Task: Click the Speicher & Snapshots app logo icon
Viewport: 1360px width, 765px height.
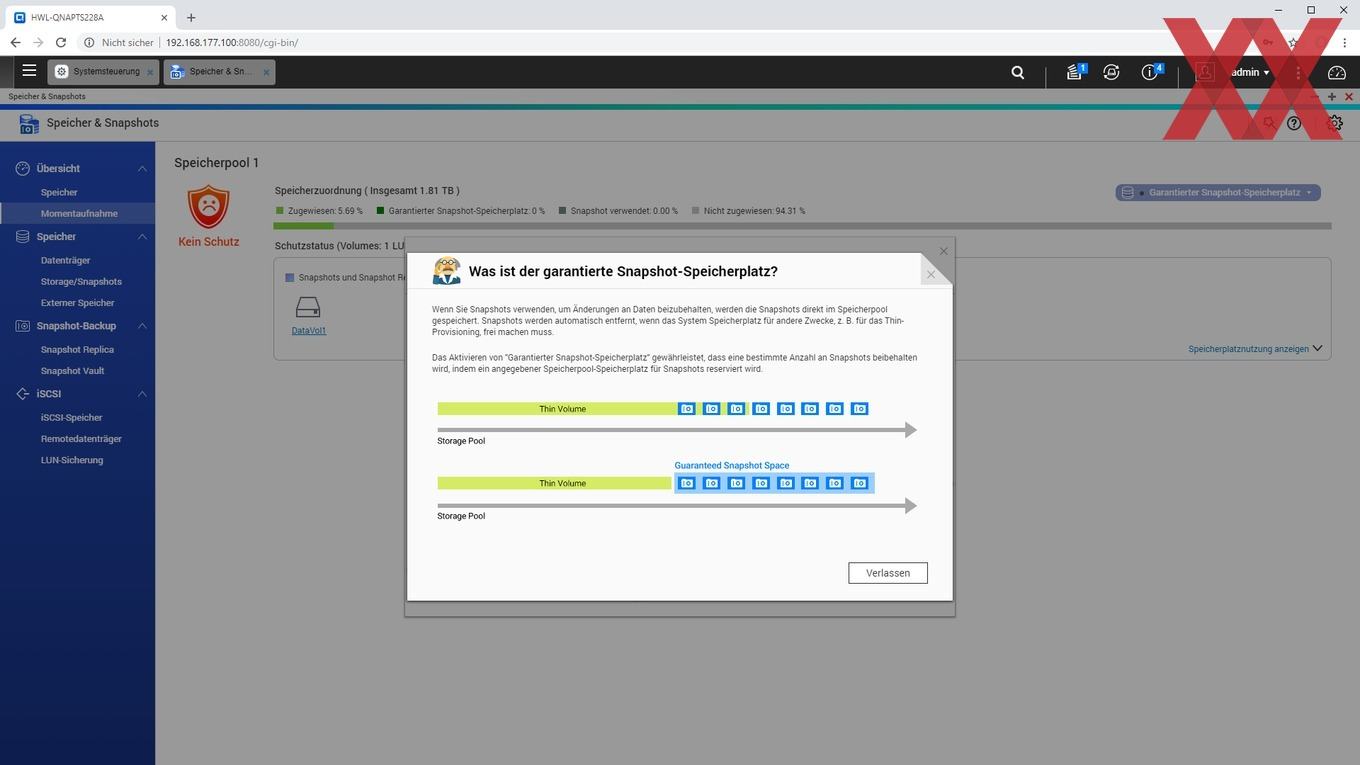Action: click(29, 123)
